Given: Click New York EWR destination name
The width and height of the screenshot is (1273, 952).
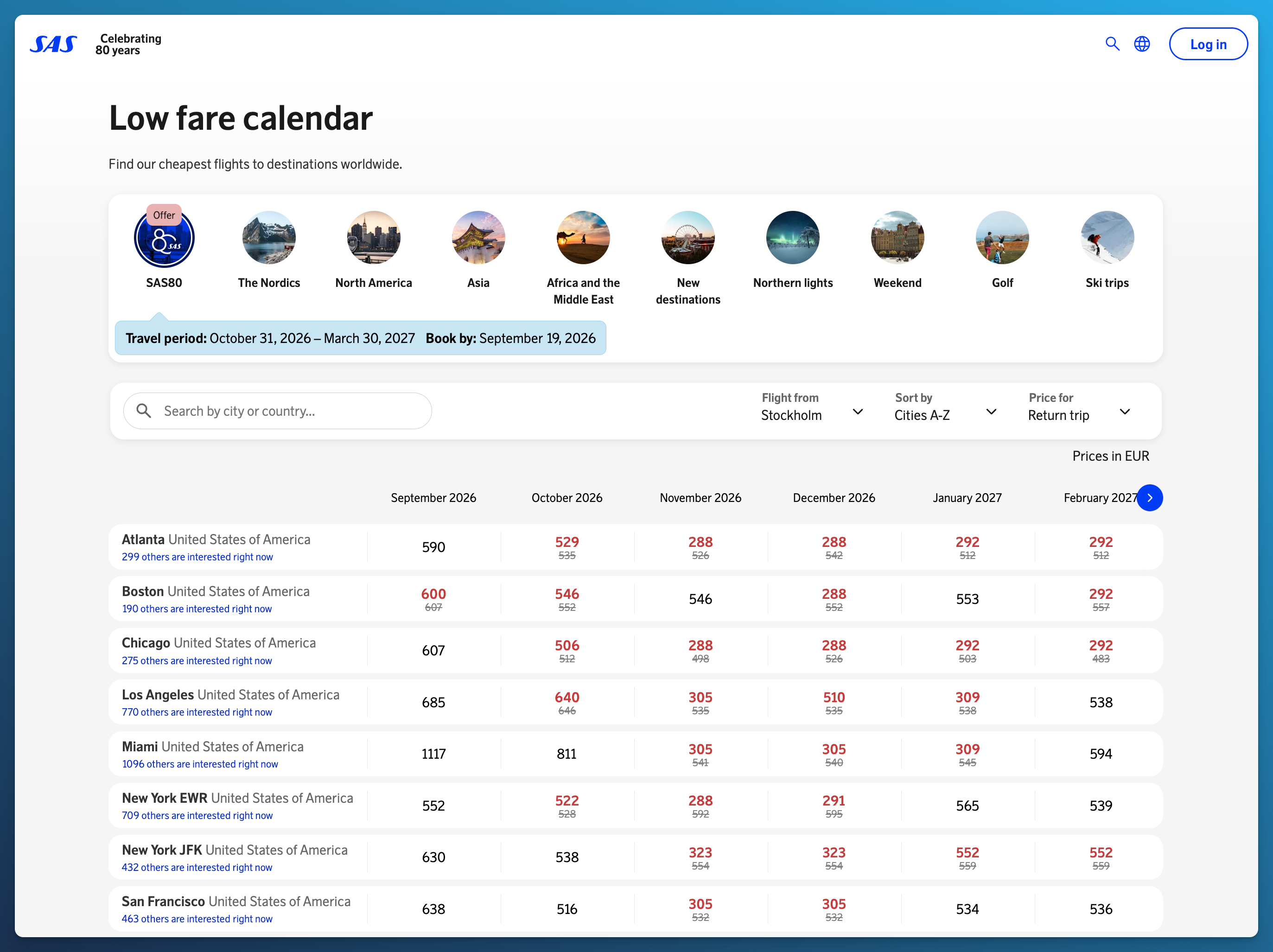Looking at the screenshot, I should [165, 798].
